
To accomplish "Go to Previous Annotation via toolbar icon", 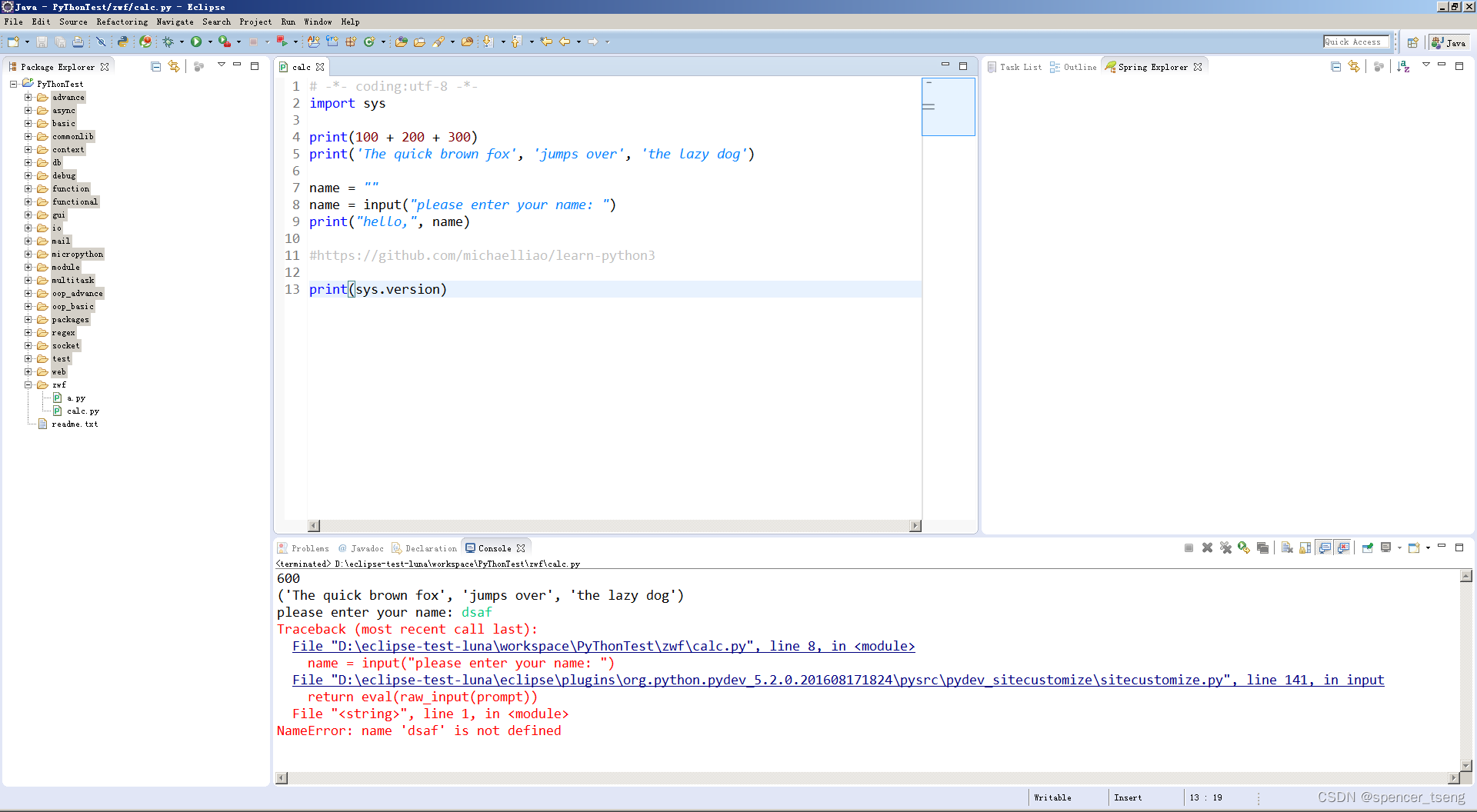I will 516,42.
